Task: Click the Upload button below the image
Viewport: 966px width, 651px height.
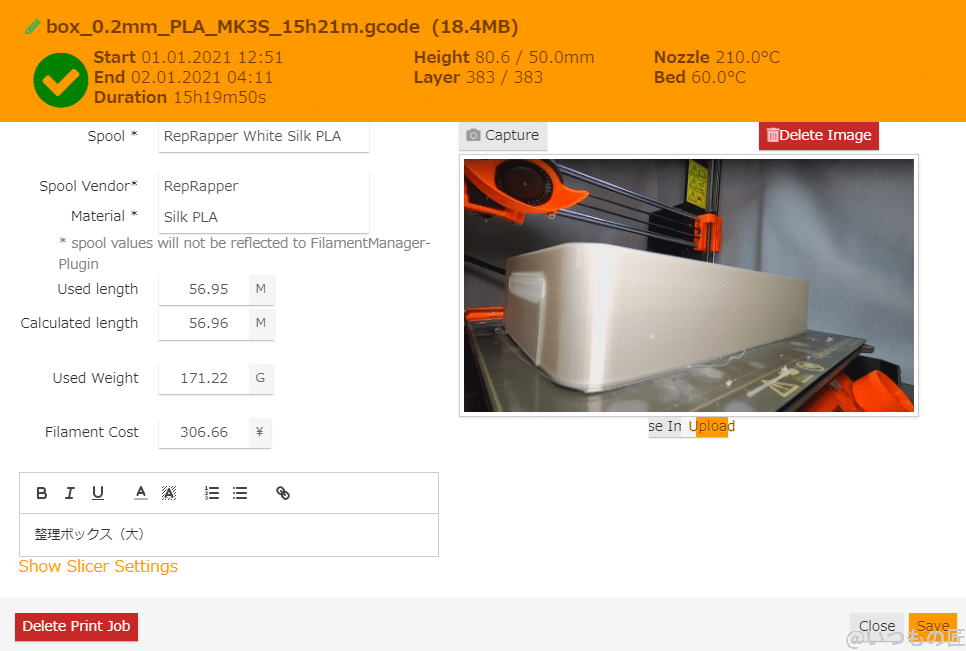Action: (711, 426)
